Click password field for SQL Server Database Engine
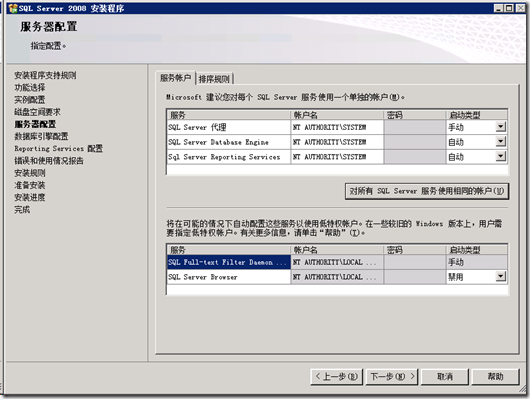This screenshot has height=399, width=530. click(x=415, y=142)
